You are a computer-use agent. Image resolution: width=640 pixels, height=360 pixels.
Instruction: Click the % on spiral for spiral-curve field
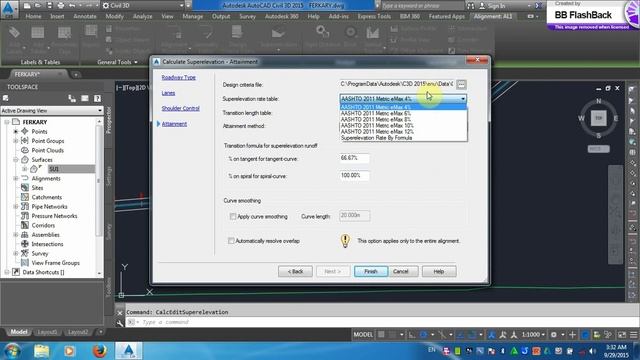(x=354, y=176)
